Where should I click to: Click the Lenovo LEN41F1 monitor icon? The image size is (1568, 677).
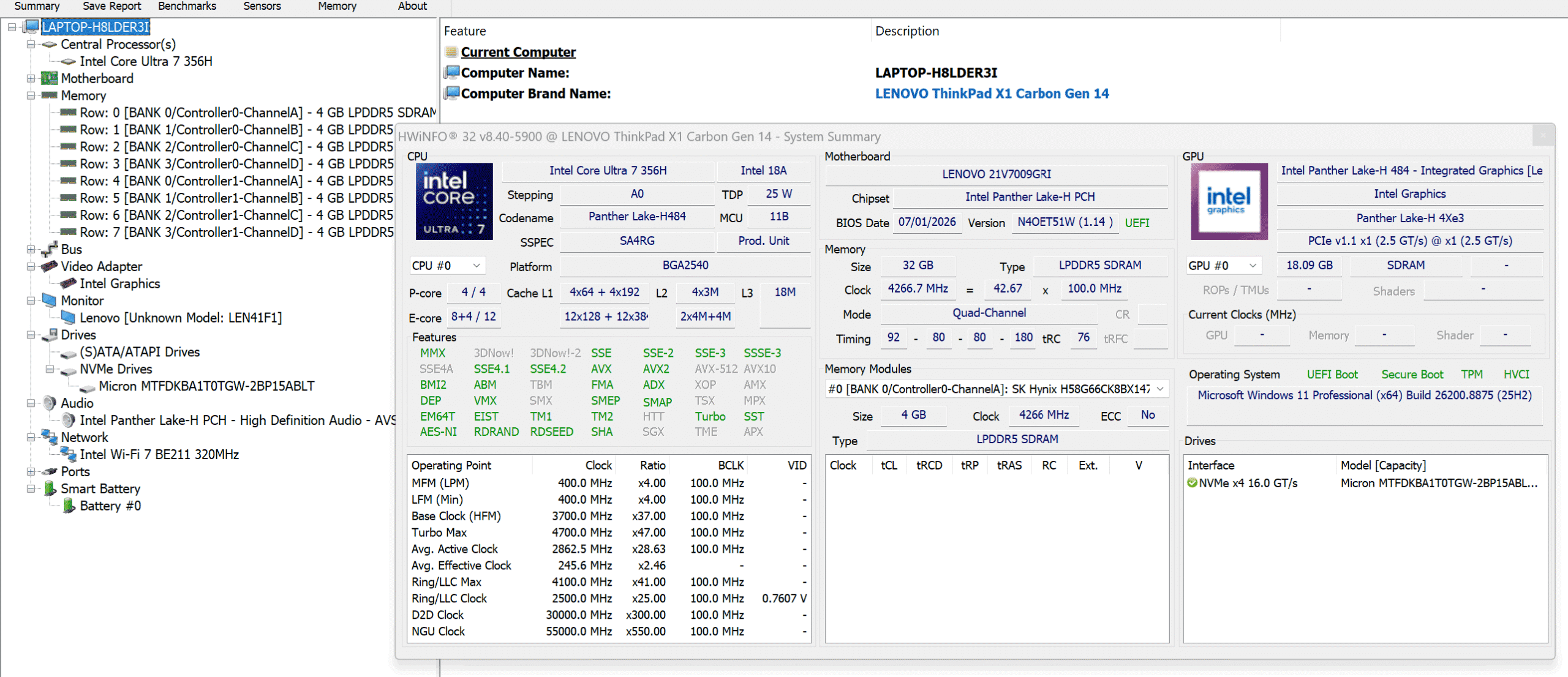tap(68, 318)
